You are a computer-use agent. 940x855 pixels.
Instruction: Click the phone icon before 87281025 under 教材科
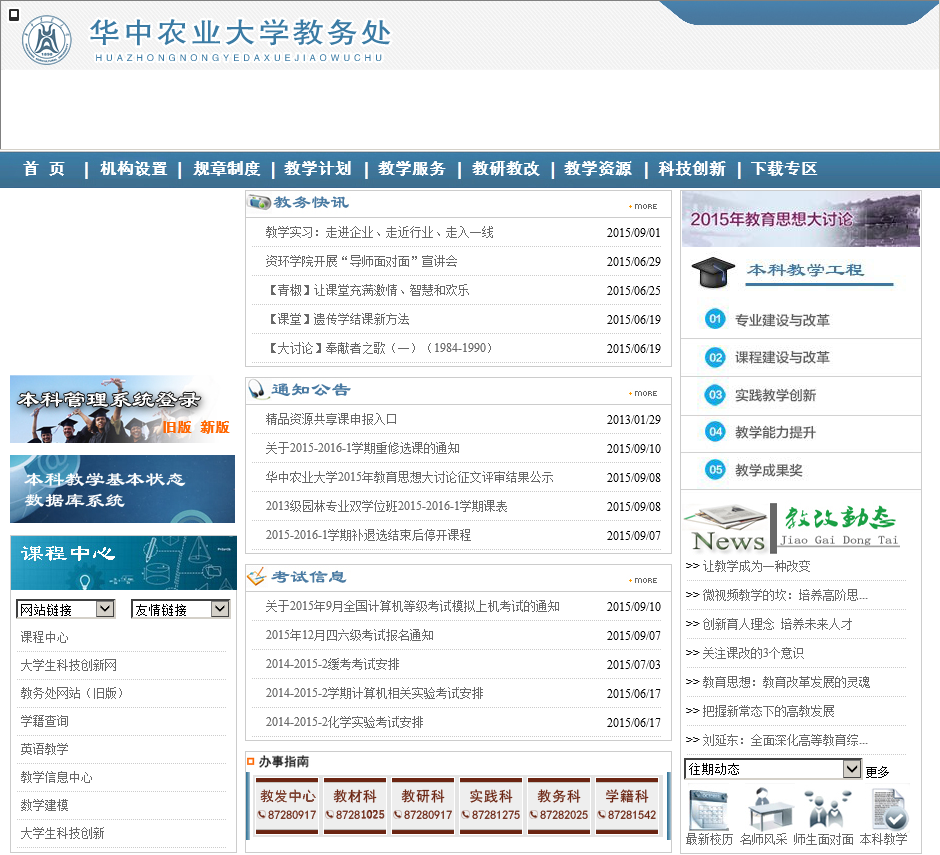329,814
